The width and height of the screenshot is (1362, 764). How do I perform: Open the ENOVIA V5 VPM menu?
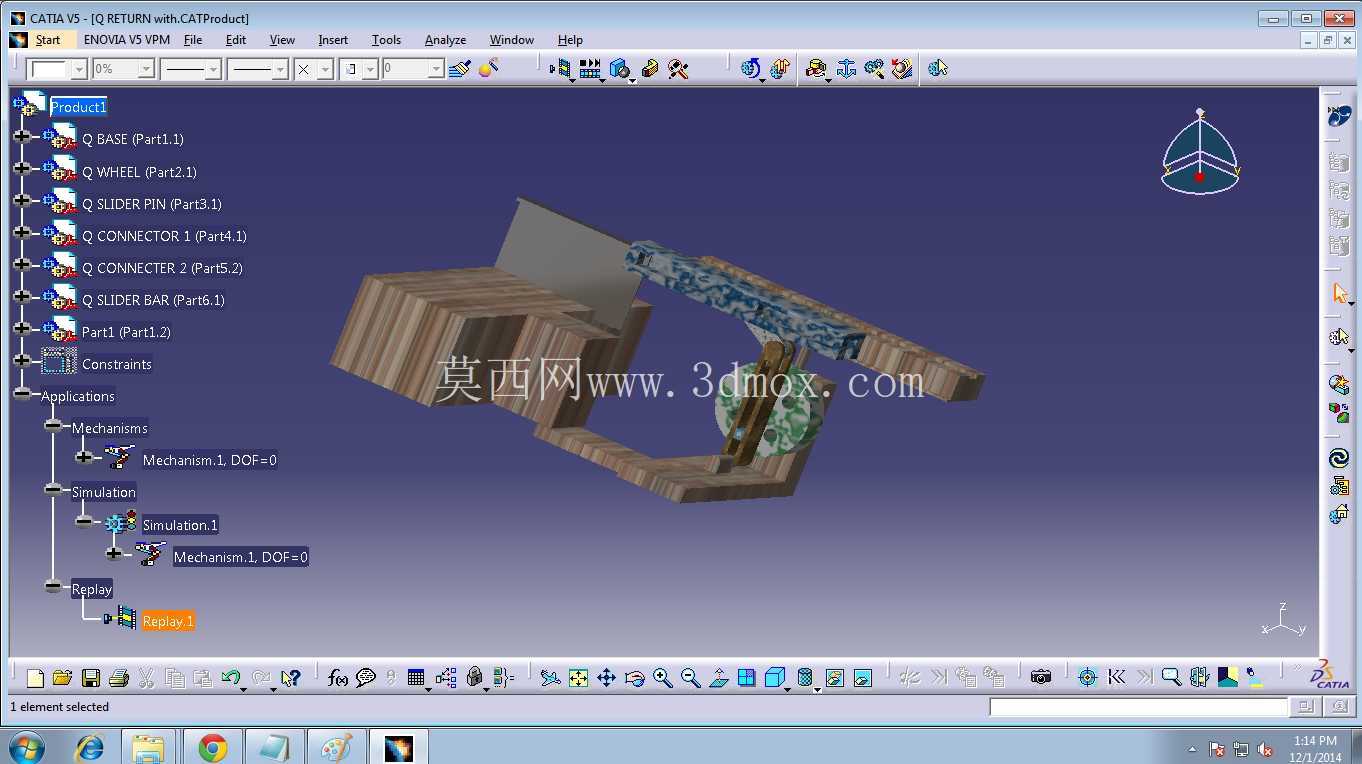tap(127, 40)
